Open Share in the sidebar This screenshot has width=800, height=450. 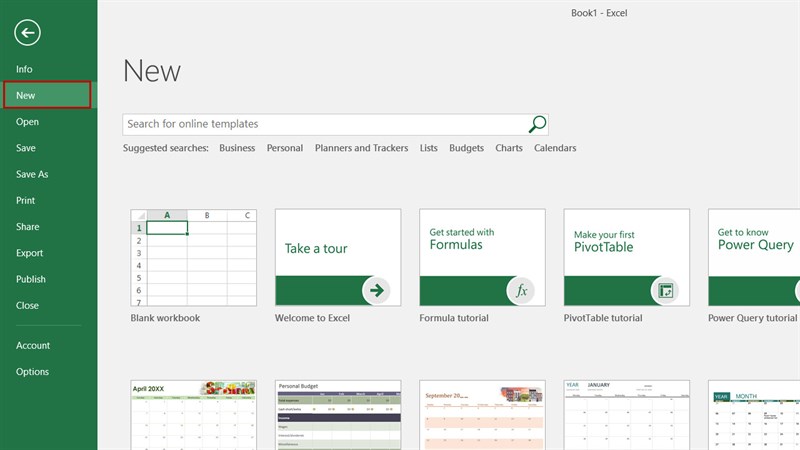[x=28, y=227]
